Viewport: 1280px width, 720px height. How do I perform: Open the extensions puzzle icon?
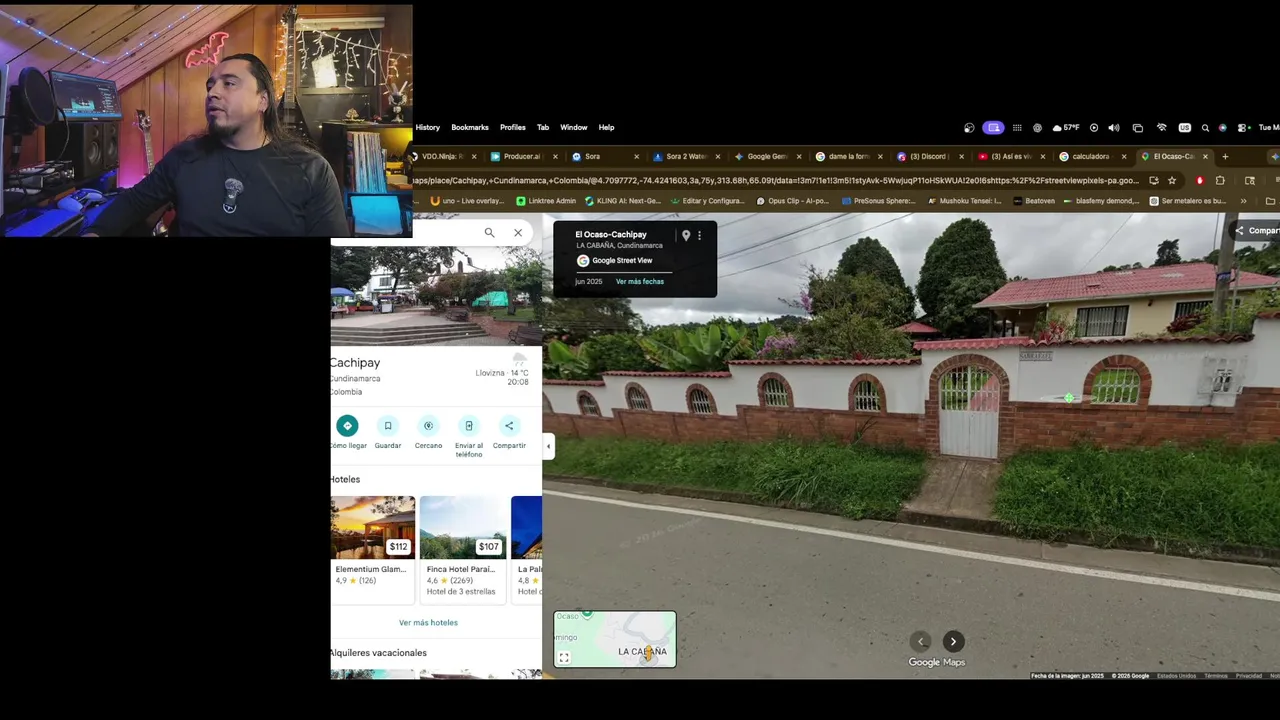pyautogui.click(x=1220, y=181)
